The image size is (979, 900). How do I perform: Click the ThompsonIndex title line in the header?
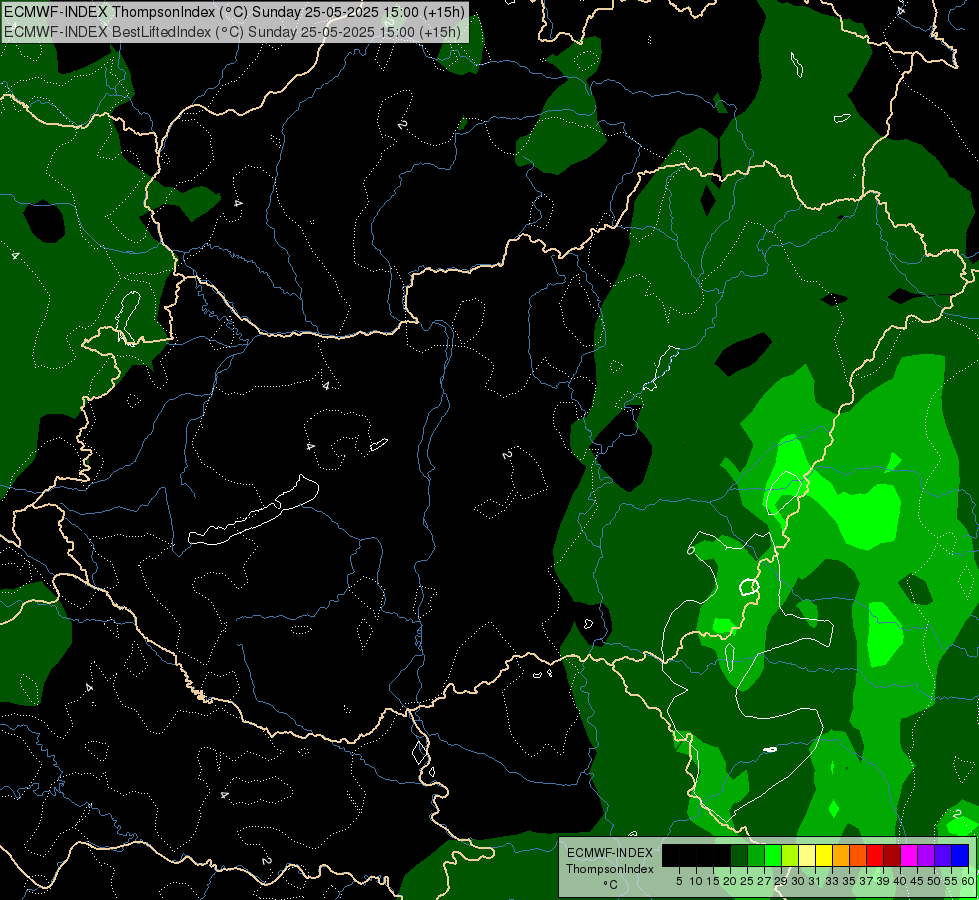click(234, 12)
